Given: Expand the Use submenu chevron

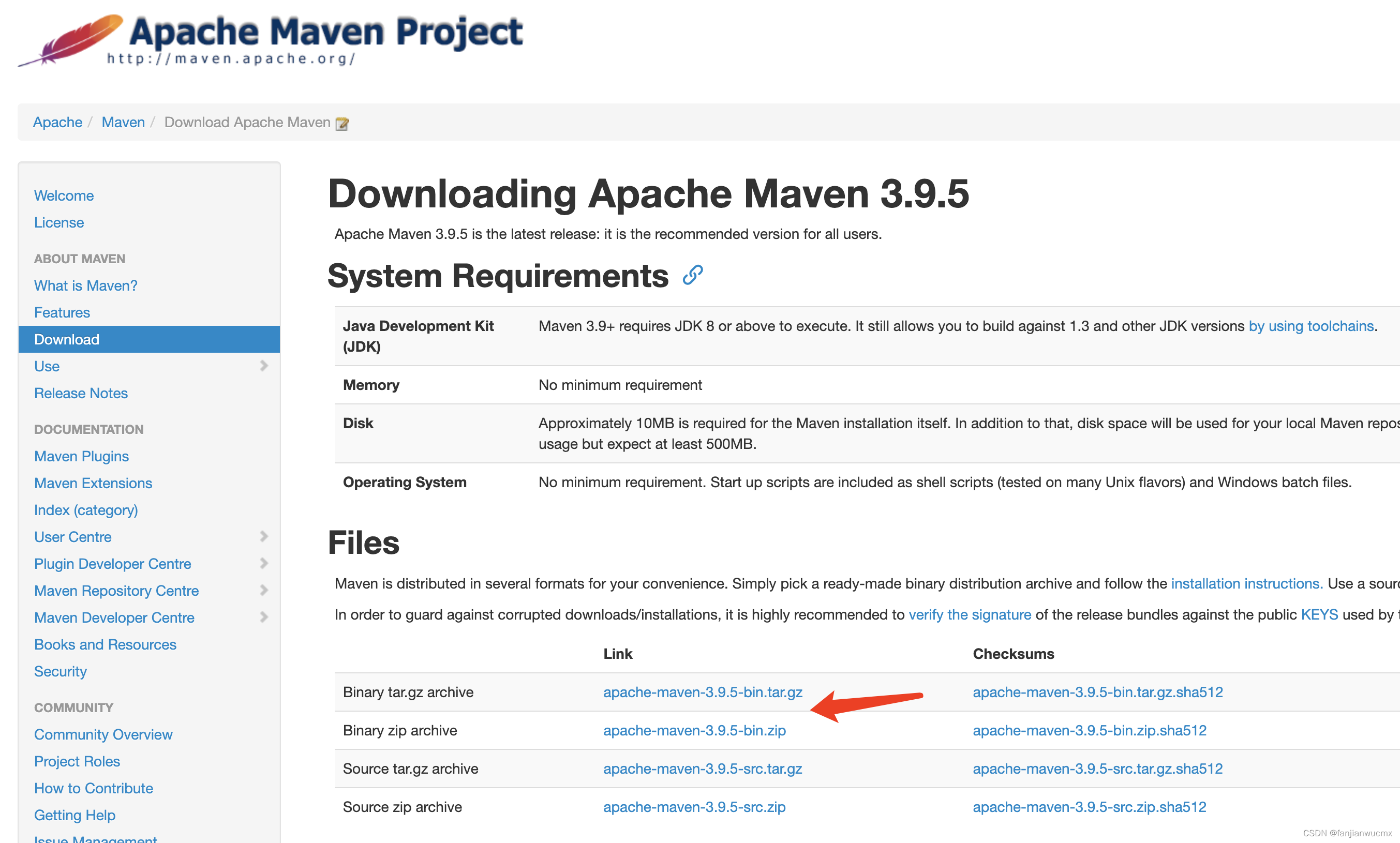Looking at the screenshot, I should (264, 366).
